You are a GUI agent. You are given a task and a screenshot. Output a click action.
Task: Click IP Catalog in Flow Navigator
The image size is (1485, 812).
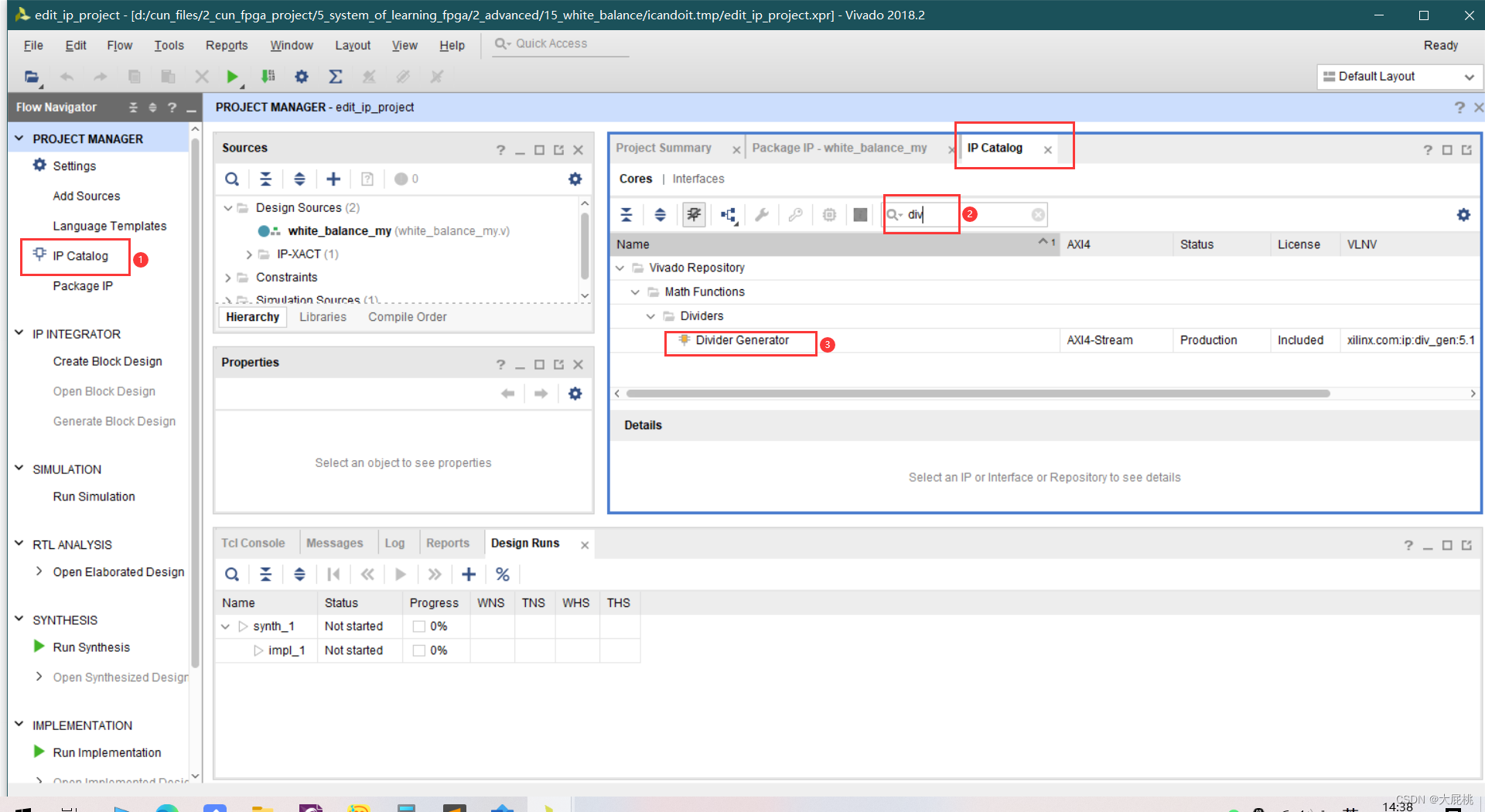[x=80, y=256]
